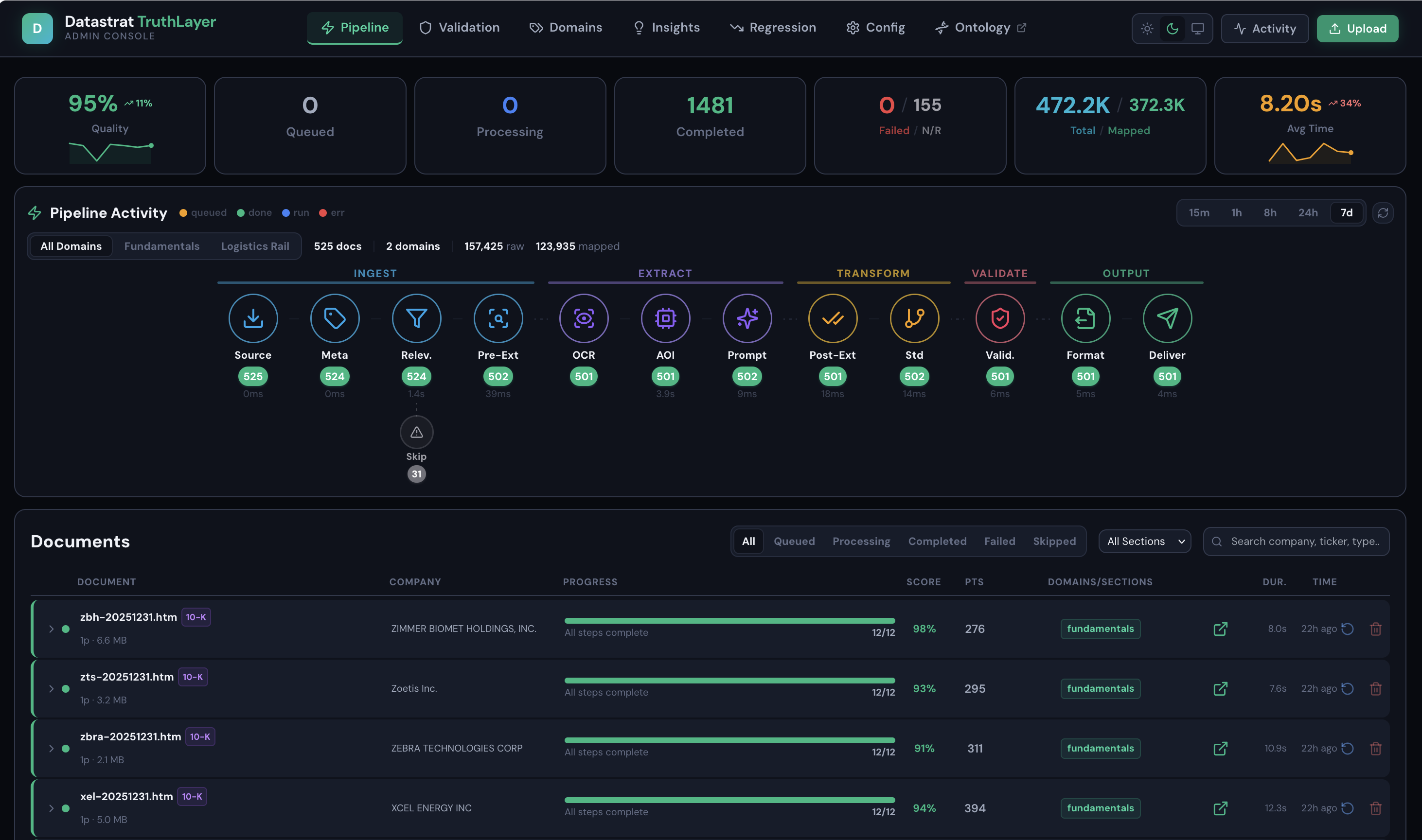Click the OCR stage icon
Viewport: 1422px width, 840px height.
pos(583,318)
